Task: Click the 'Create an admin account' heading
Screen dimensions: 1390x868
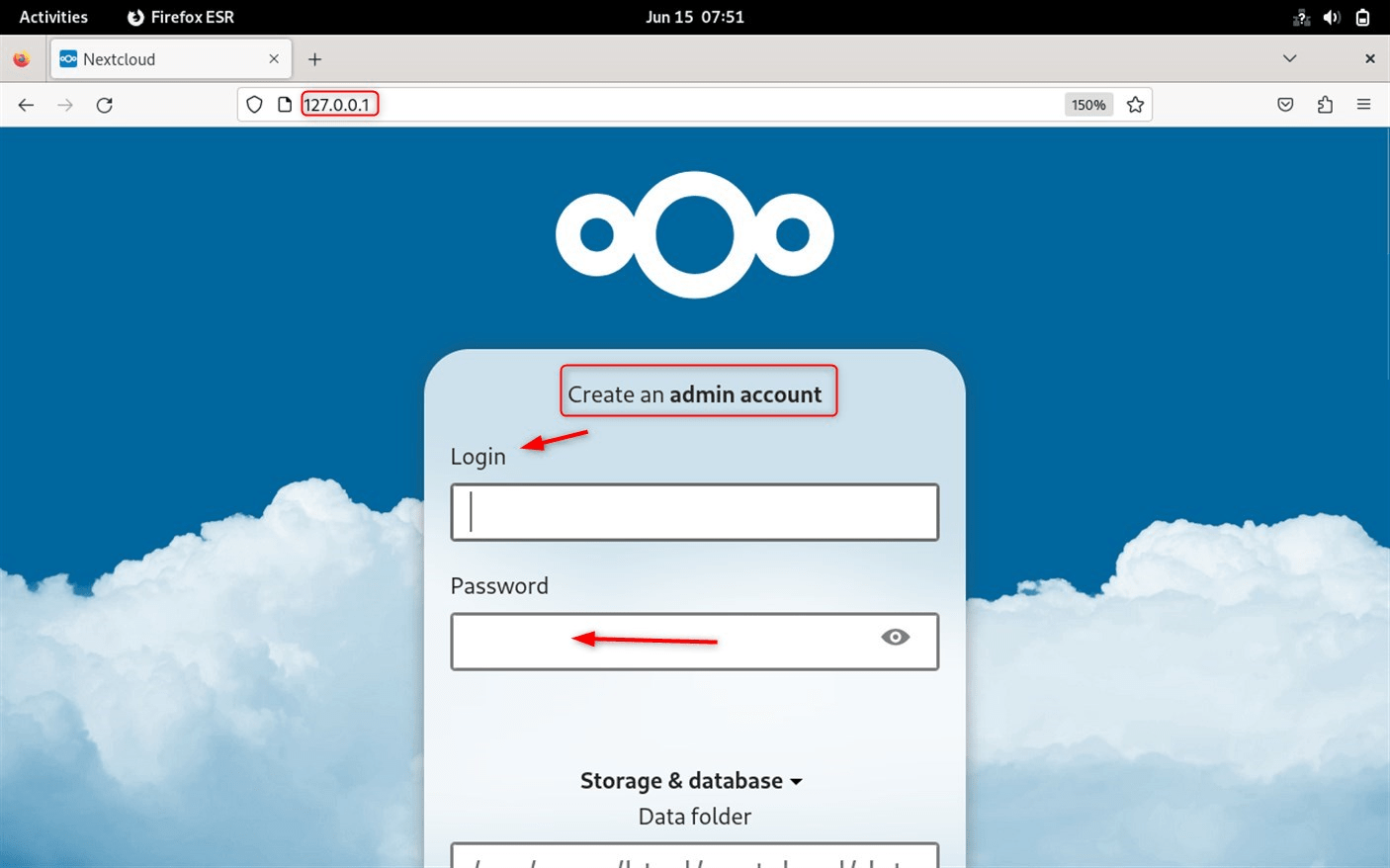Action: (x=695, y=394)
